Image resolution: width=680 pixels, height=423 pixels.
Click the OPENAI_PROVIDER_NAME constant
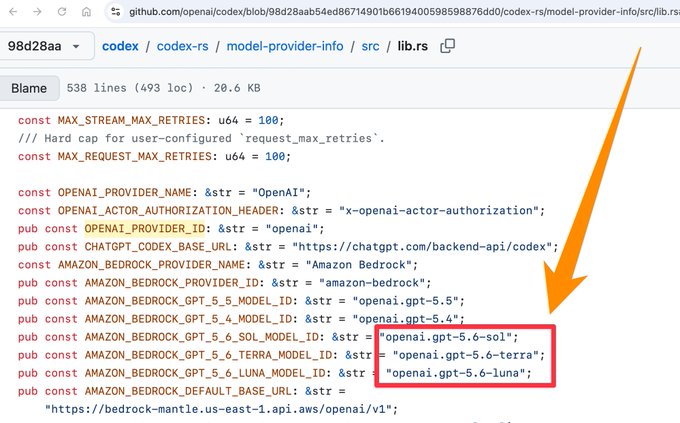click(x=124, y=192)
